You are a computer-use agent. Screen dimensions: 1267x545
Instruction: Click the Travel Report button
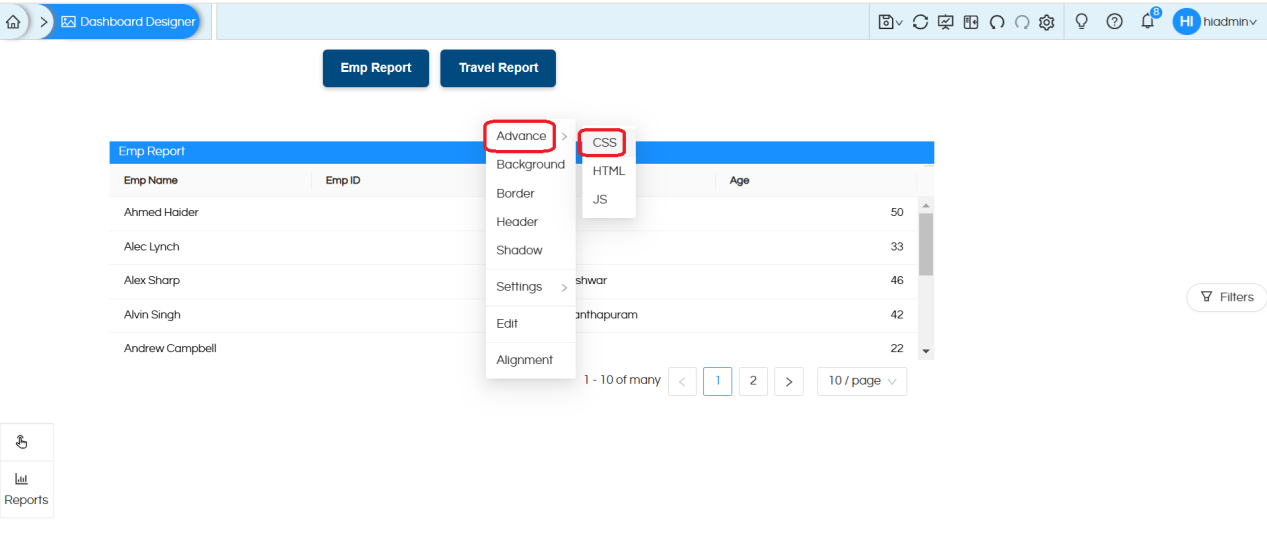pos(498,68)
